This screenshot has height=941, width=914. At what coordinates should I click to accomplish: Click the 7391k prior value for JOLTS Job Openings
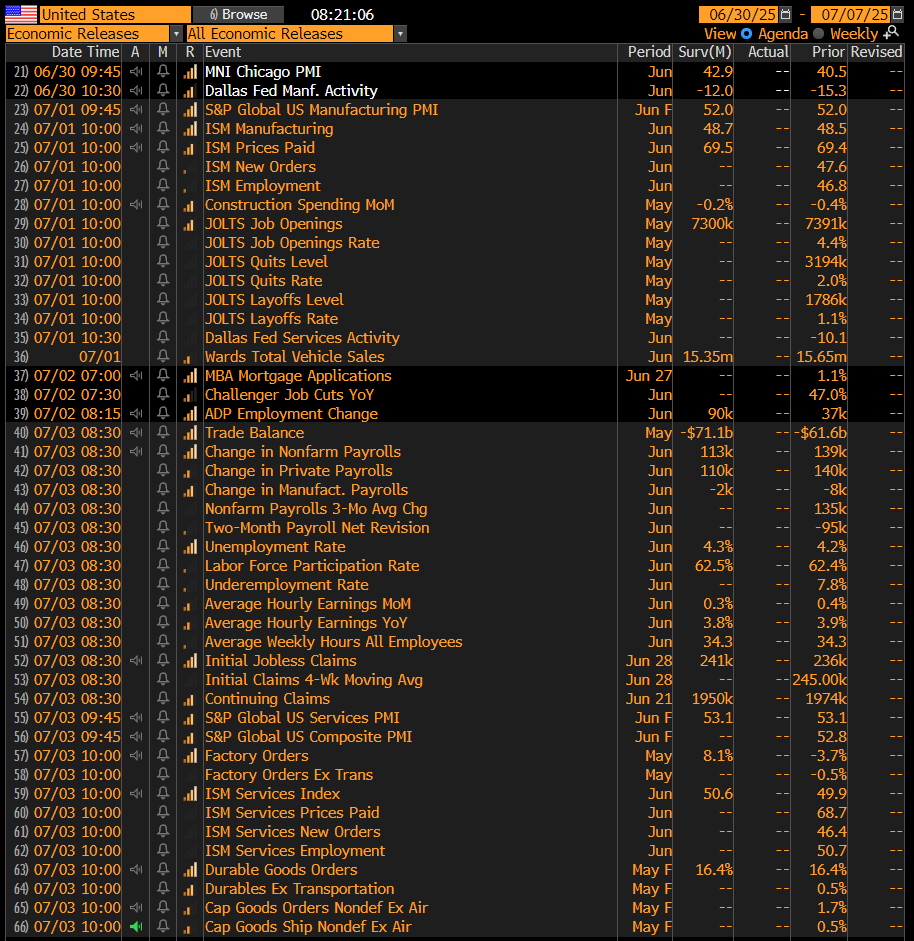[x=826, y=223]
